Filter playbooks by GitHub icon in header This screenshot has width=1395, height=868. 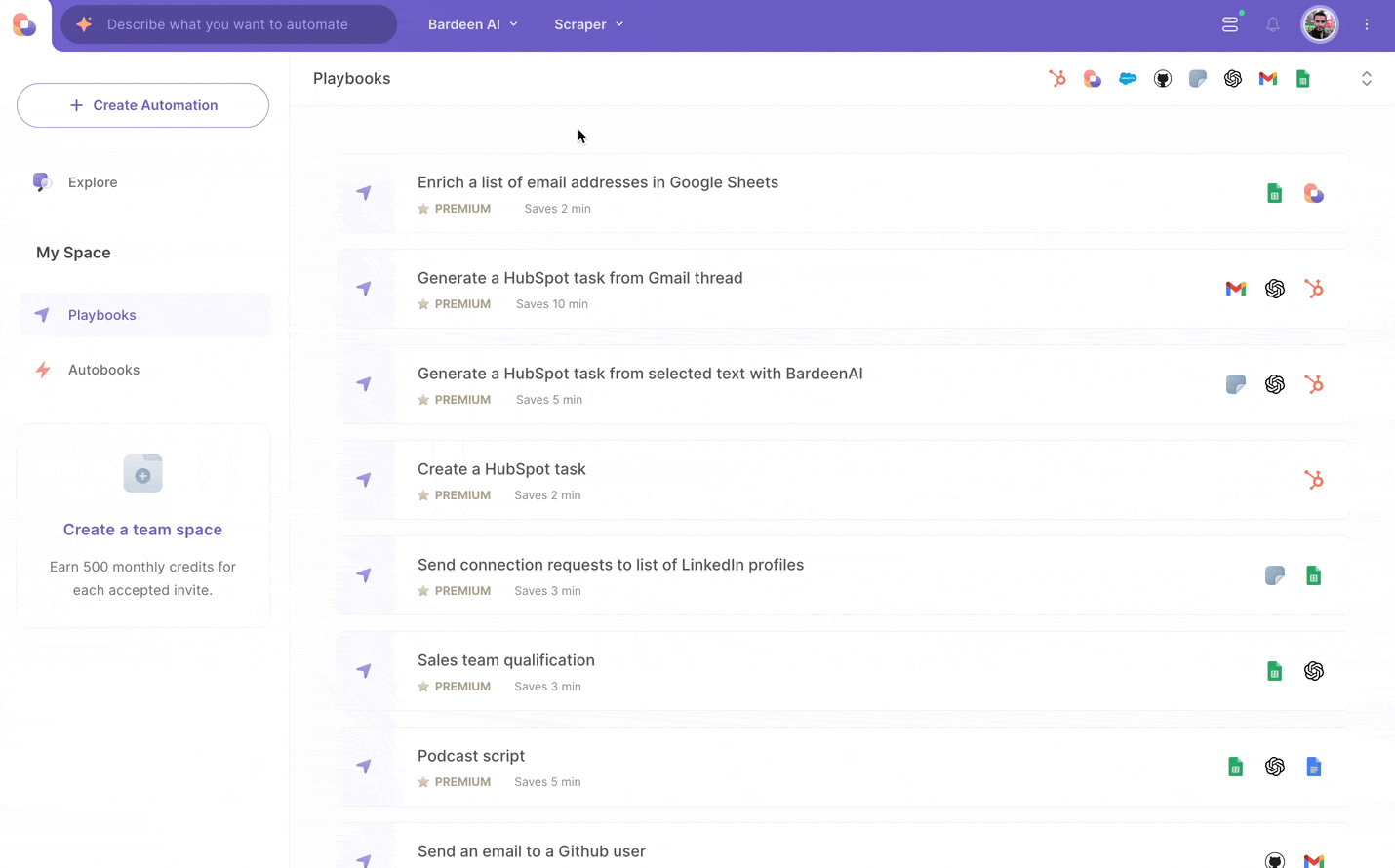tap(1163, 79)
